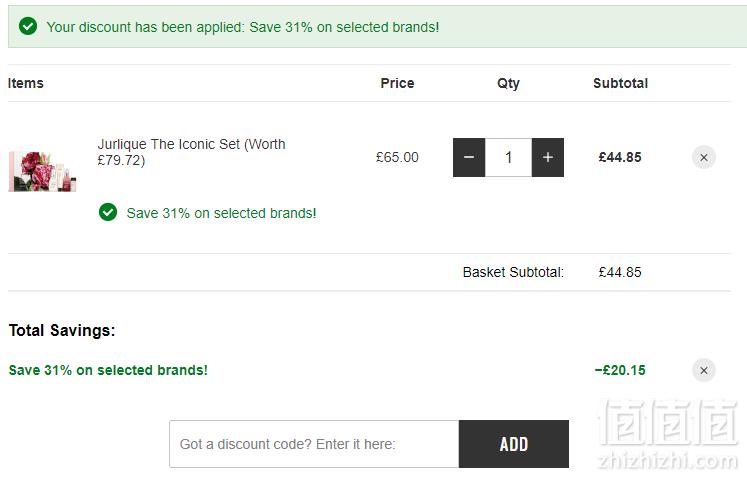The image size is (747, 478).
Task: Remove Jurlique Iconic Set from basket
Action: coord(704,157)
